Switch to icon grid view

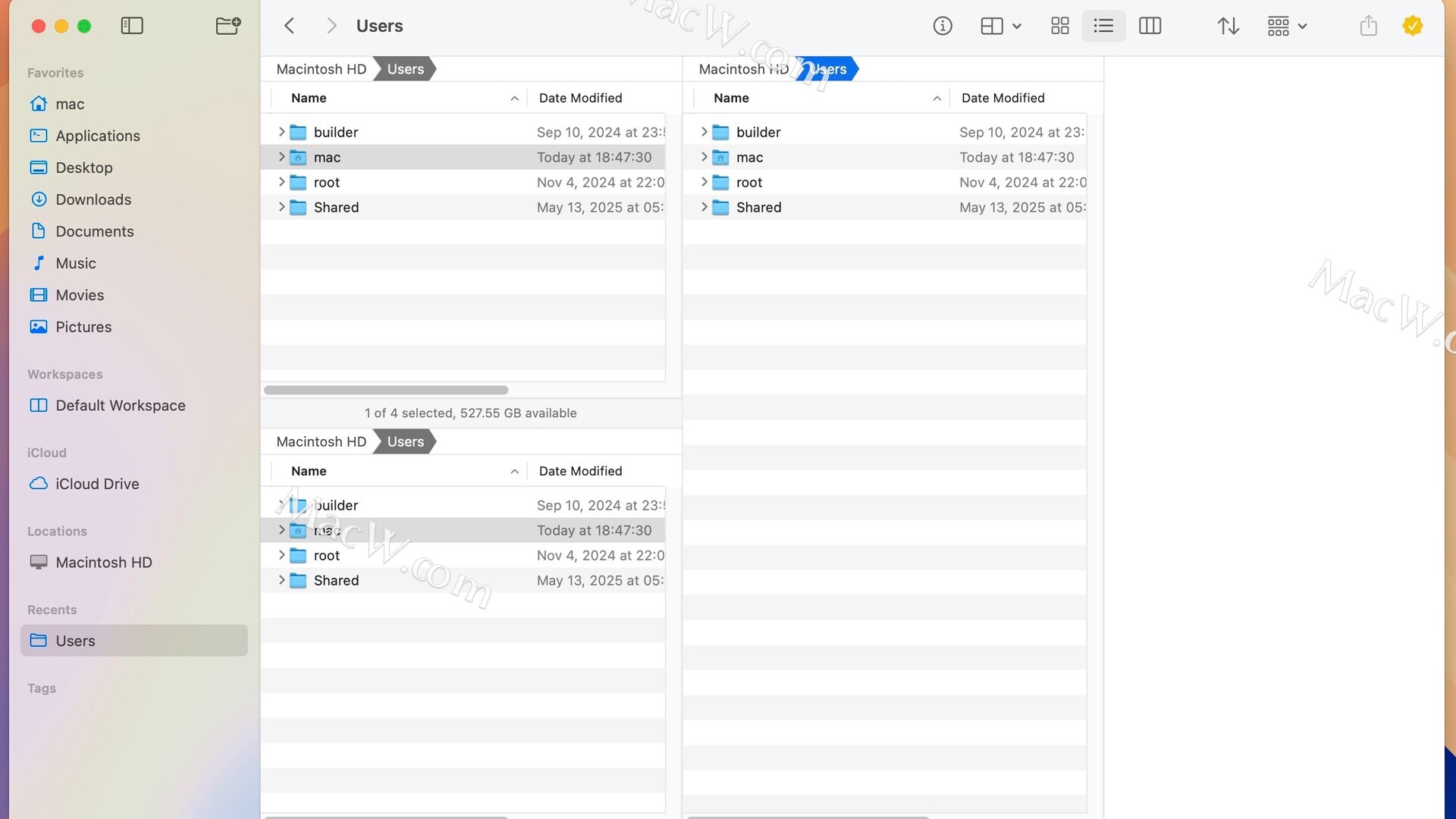[x=1059, y=26]
